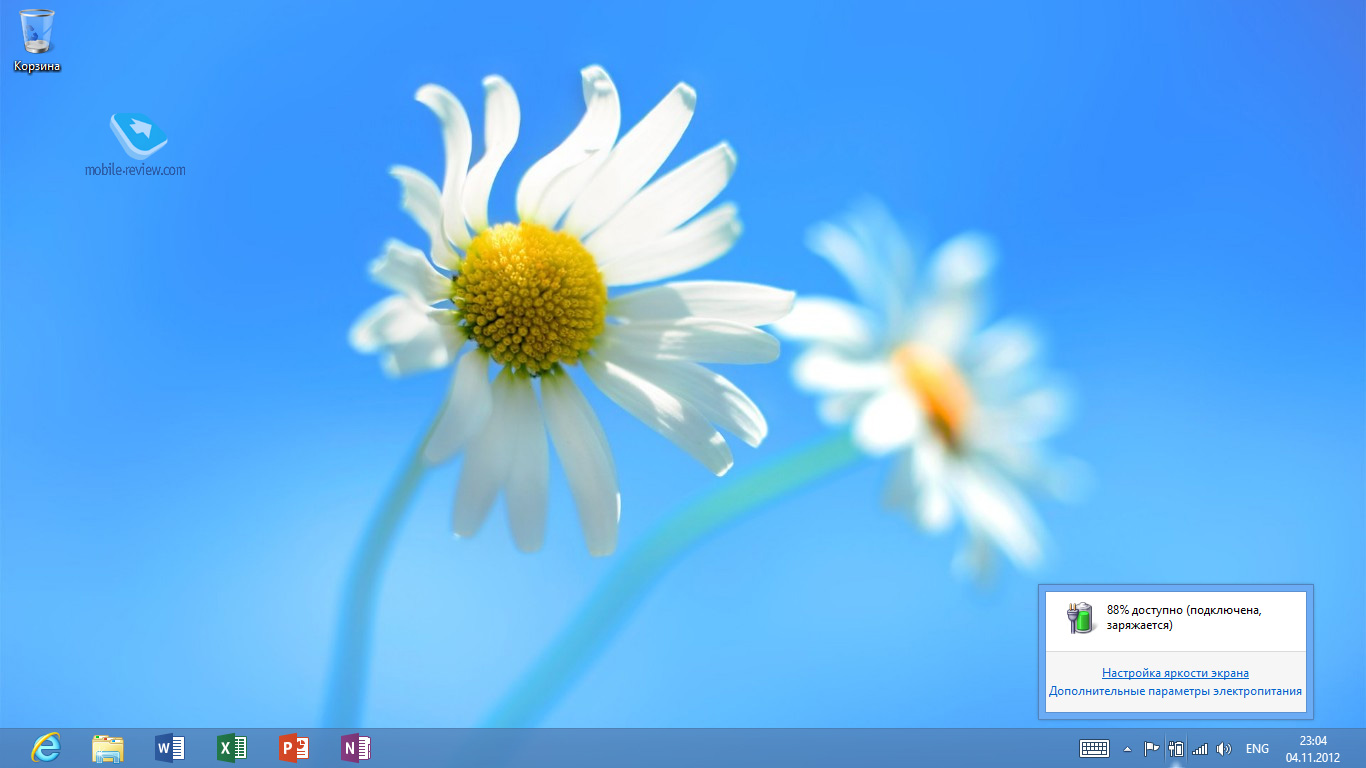This screenshot has height=768, width=1366.
Task: Click the Action Center flag icon
Action: [x=1151, y=748]
